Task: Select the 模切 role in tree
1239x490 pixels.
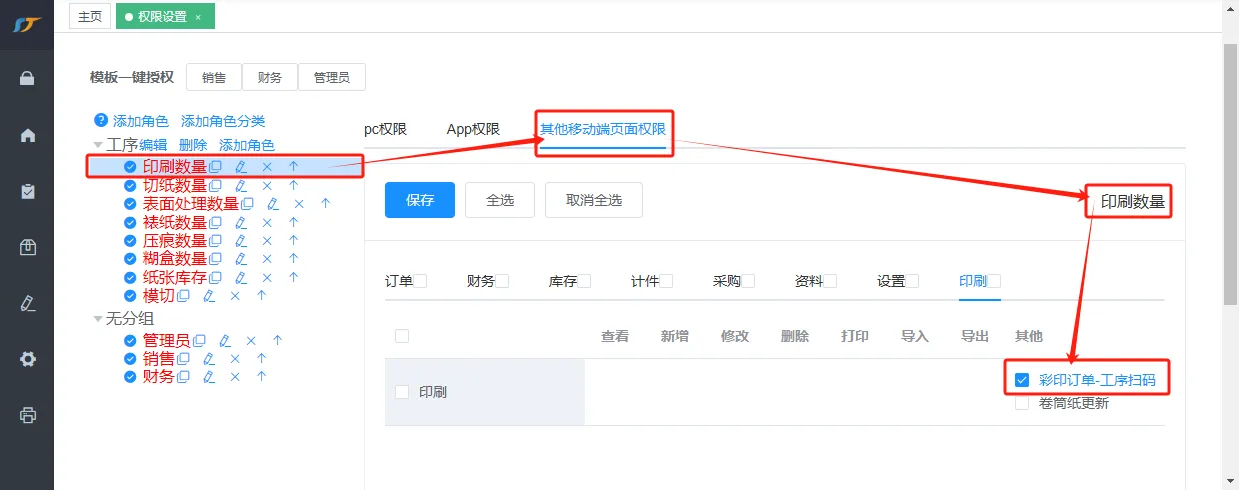Action: (159, 296)
